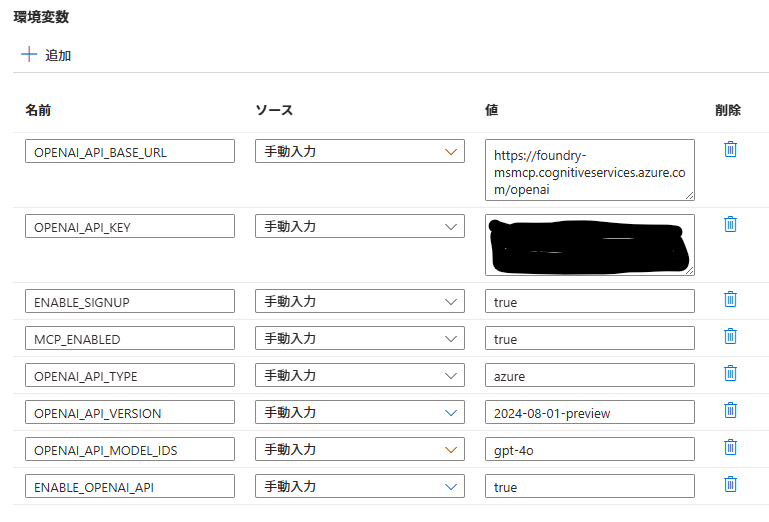Image resolution: width=769 pixels, height=522 pixels.
Task: Click trash icon for OPENAI_API_KEY row
Action: click(x=730, y=224)
